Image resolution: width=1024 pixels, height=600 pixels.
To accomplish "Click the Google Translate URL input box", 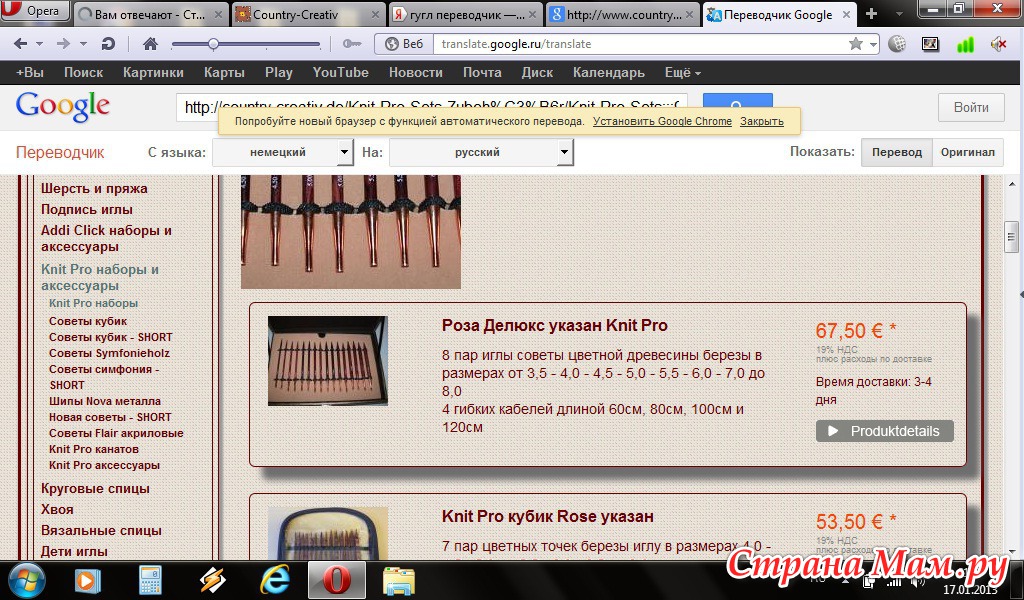I will [432, 107].
